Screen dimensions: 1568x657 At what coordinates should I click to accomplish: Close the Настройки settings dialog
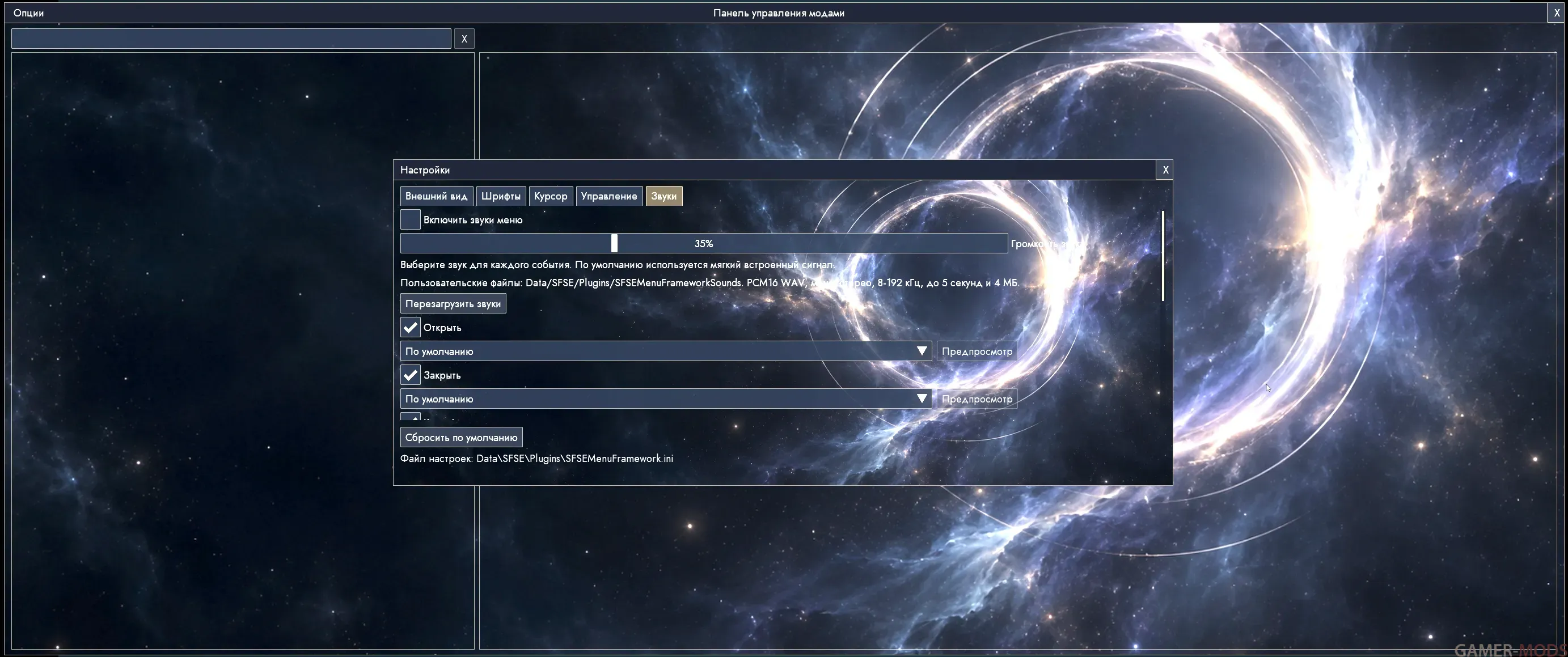pyautogui.click(x=1165, y=169)
